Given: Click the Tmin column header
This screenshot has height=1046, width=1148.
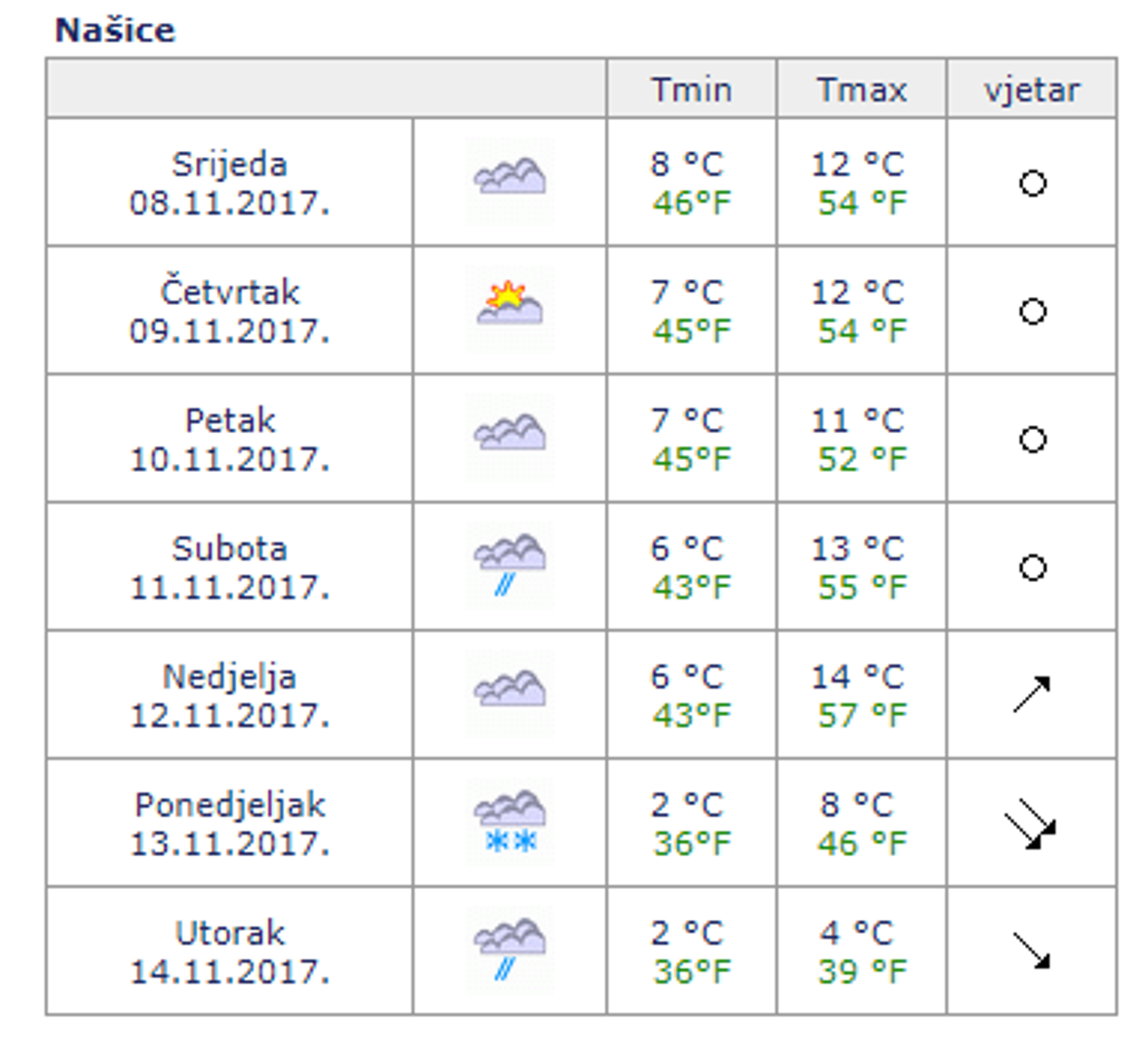Looking at the screenshot, I should pos(691,90).
